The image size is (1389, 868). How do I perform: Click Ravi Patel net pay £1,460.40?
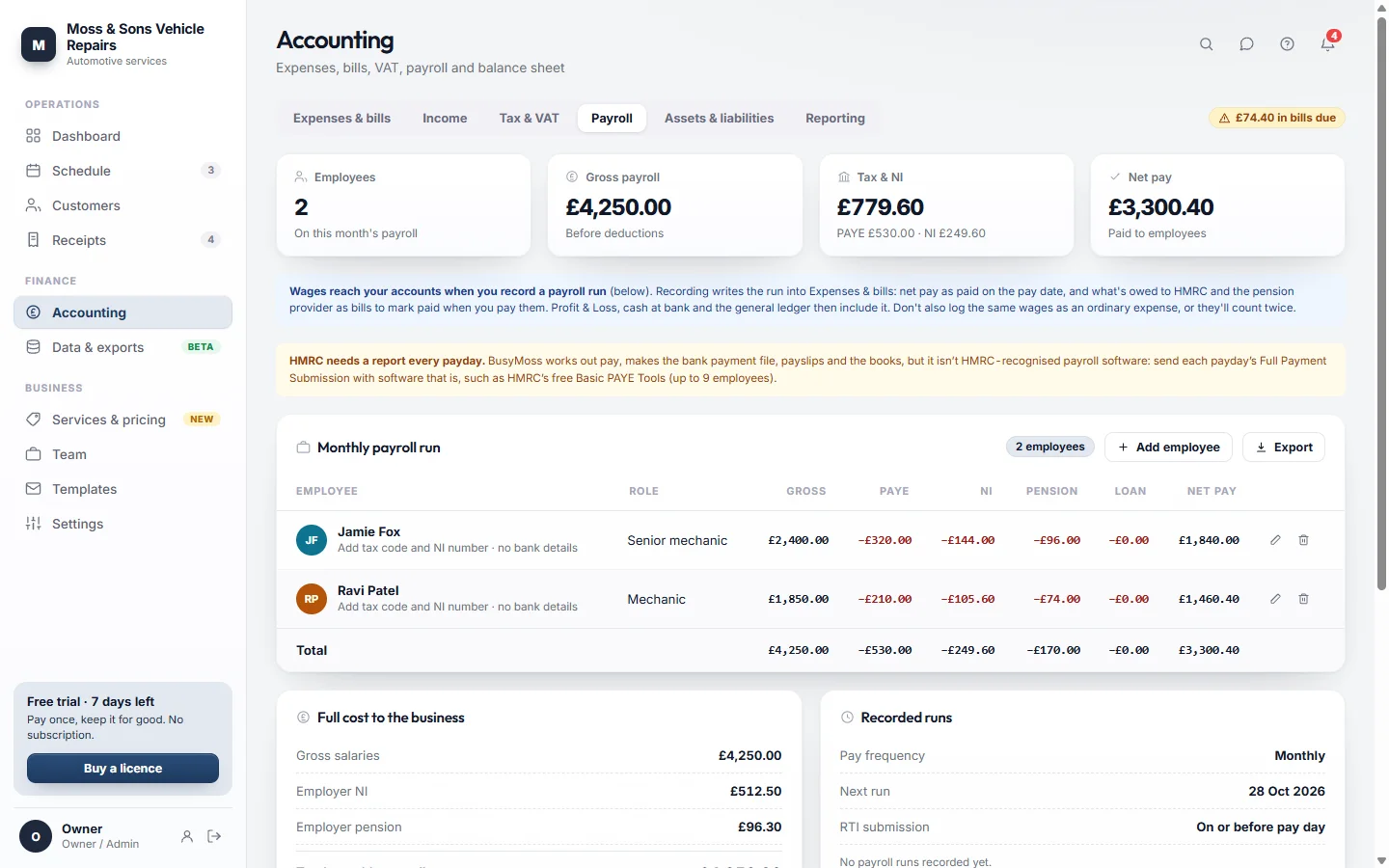pyautogui.click(x=1209, y=599)
